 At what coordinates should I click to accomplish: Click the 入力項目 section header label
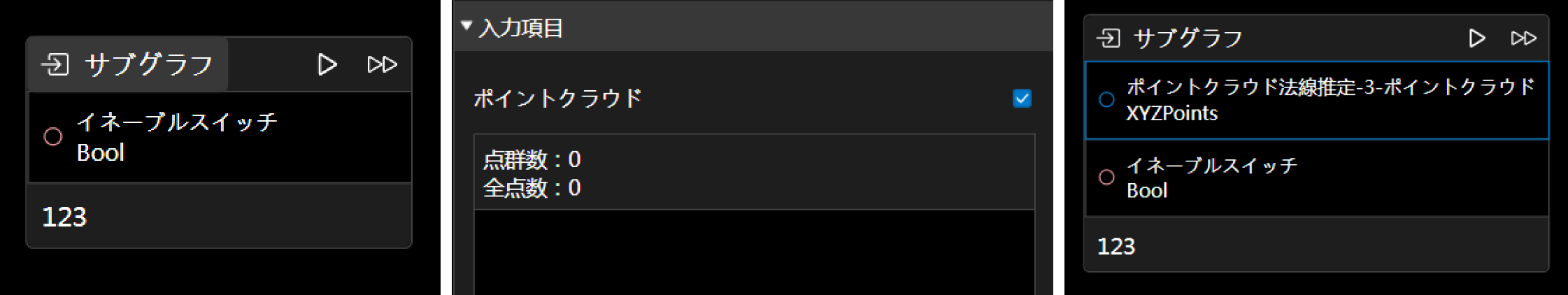tap(521, 29)
